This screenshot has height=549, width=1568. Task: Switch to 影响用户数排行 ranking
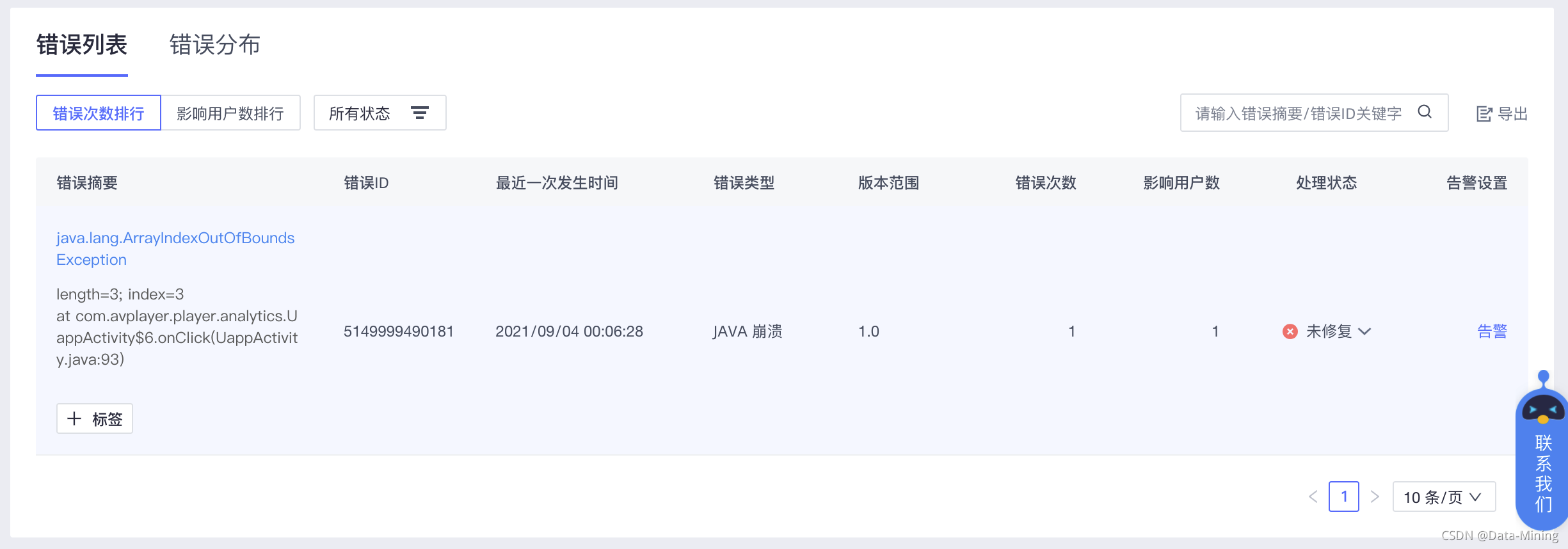230,113
